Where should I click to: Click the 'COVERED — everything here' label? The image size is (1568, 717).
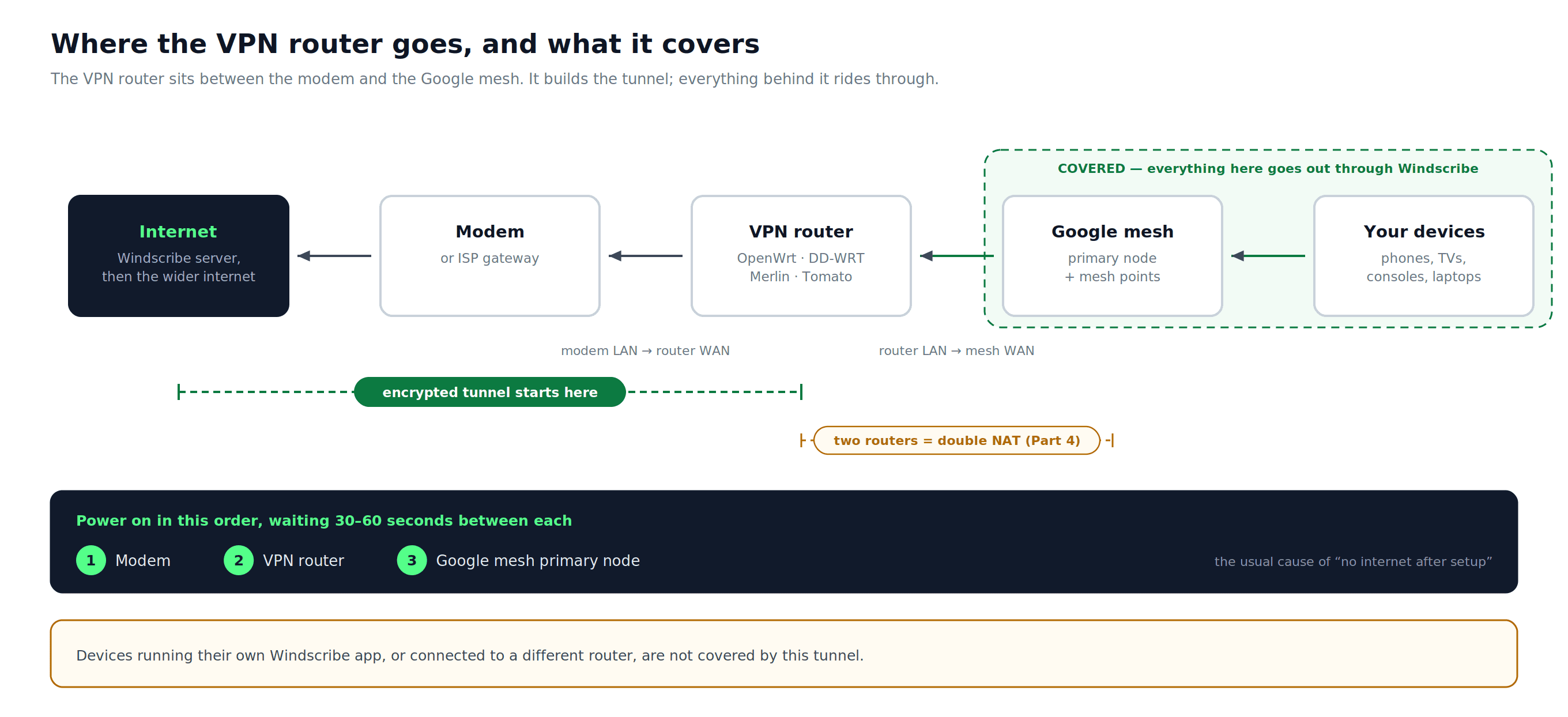click(1268, 169)
